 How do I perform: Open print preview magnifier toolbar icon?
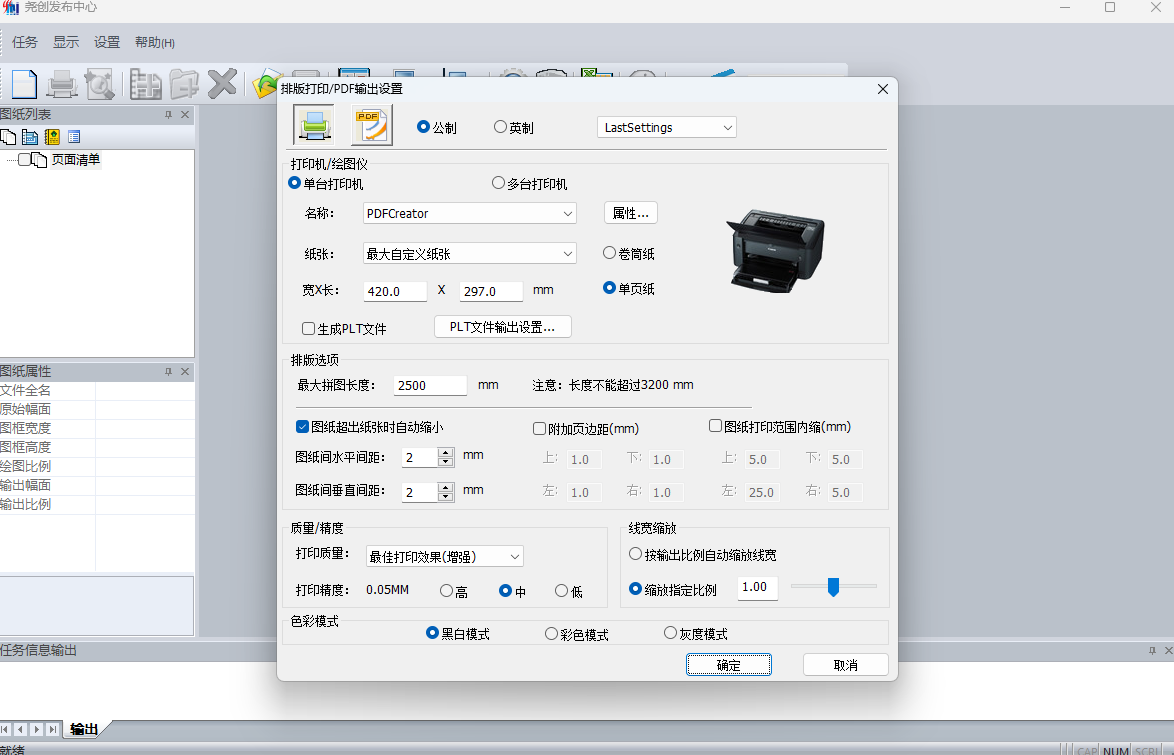click(x=100, y=84)
